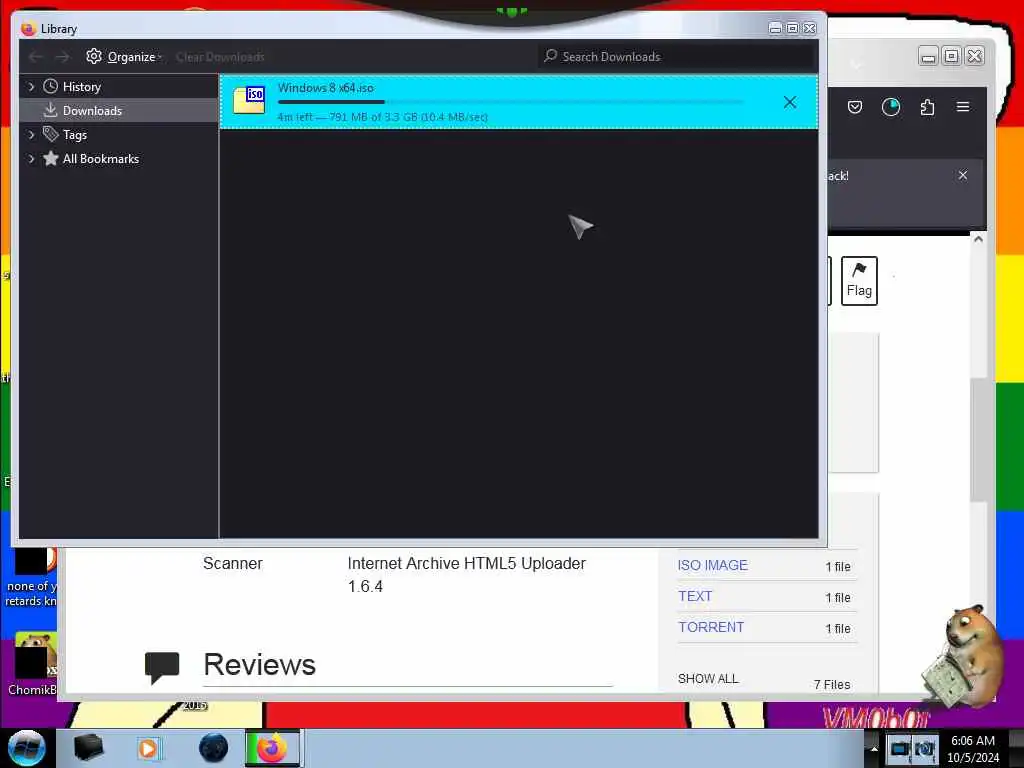Click the Scanner label on page
This screenshot has height=768, width=1024.
(x=232, y=564)
